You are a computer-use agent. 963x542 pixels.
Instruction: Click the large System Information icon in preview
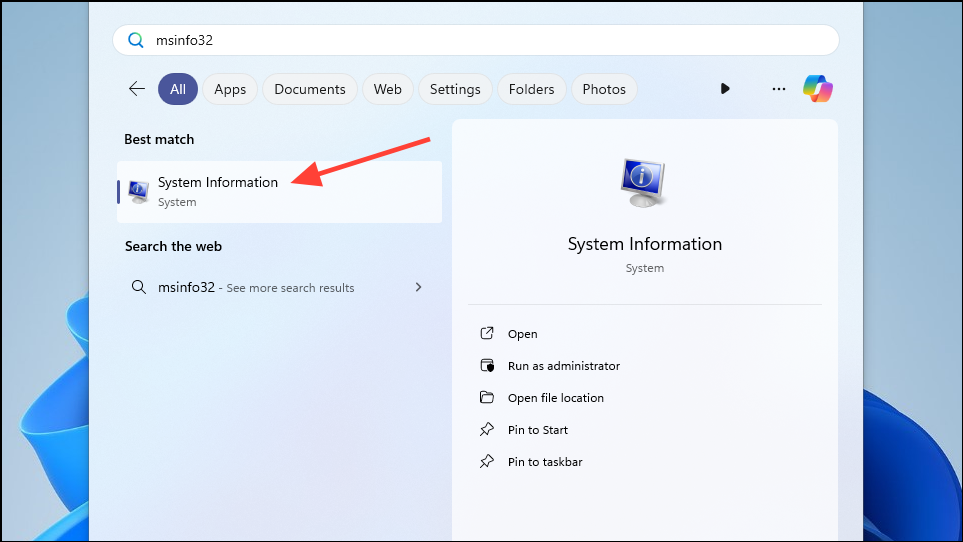(x=644, y=183)
